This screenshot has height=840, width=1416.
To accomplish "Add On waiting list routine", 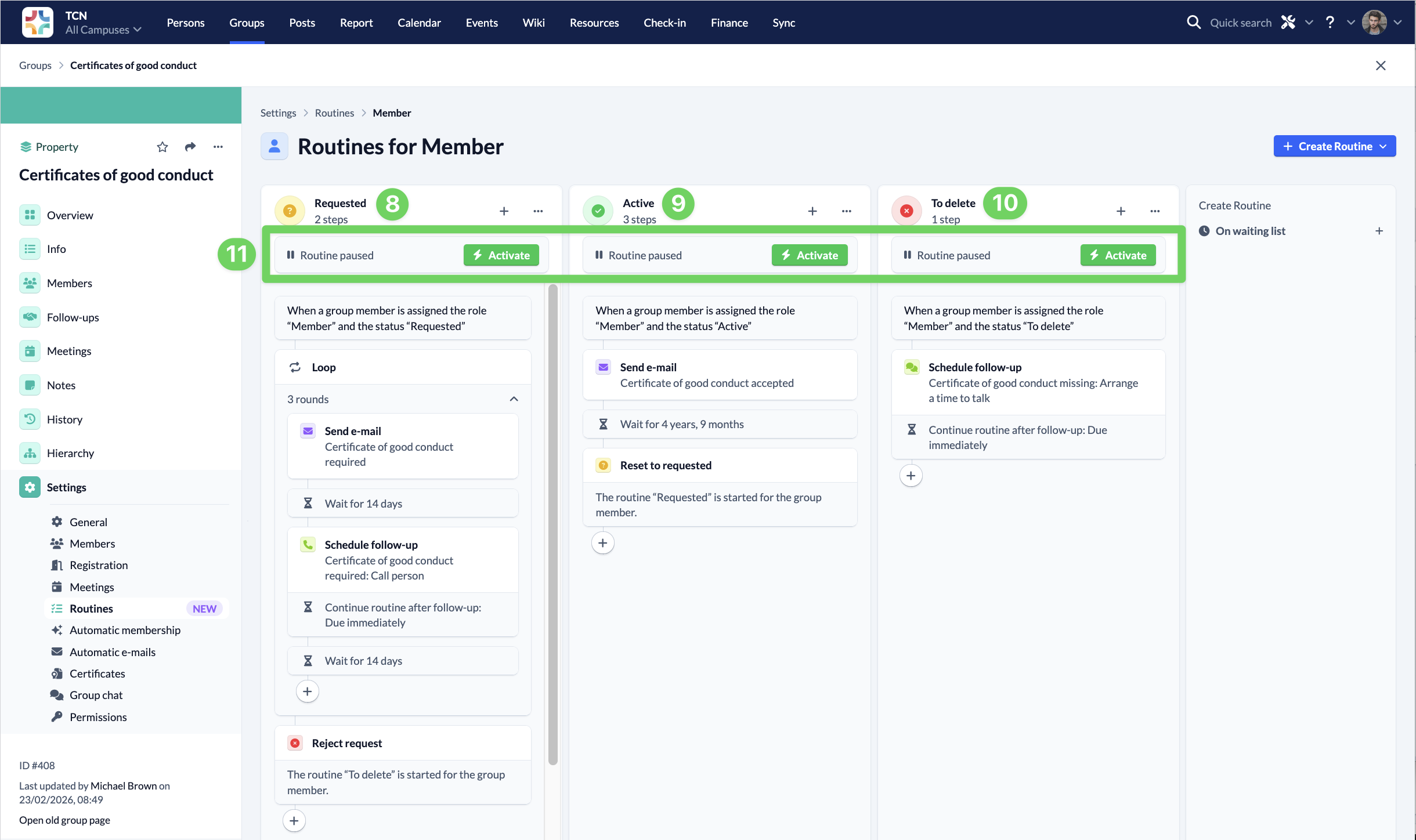I will 1379,231.
